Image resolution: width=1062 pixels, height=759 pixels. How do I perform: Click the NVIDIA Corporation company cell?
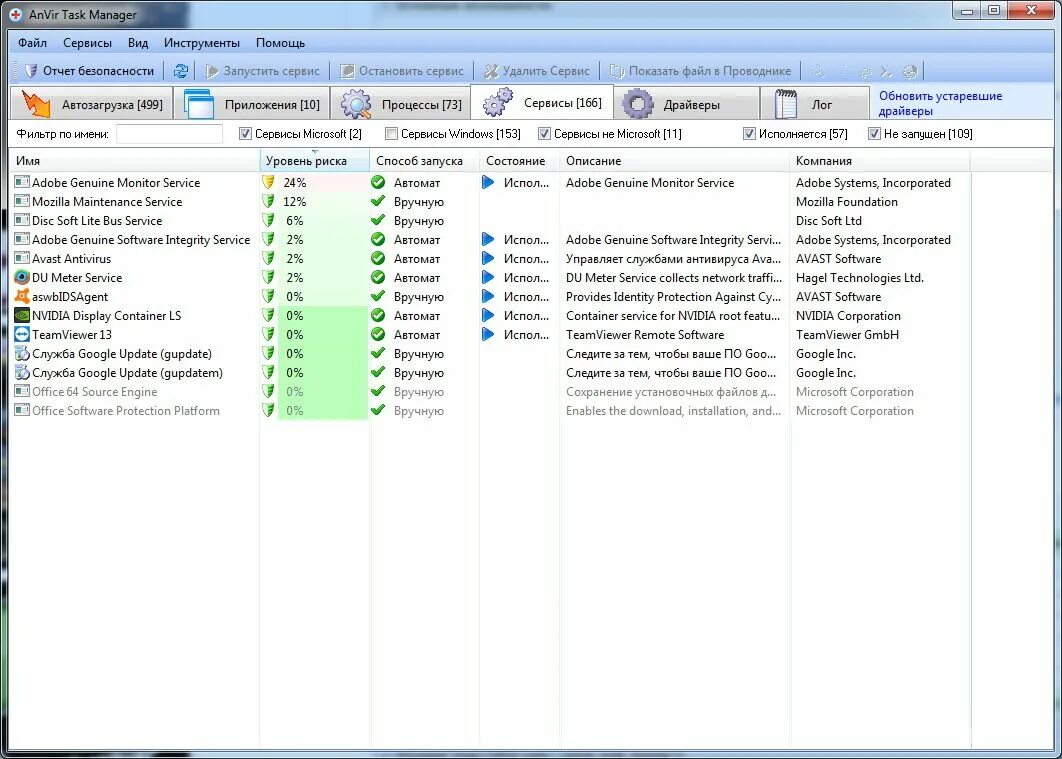[x=848, y=316]
